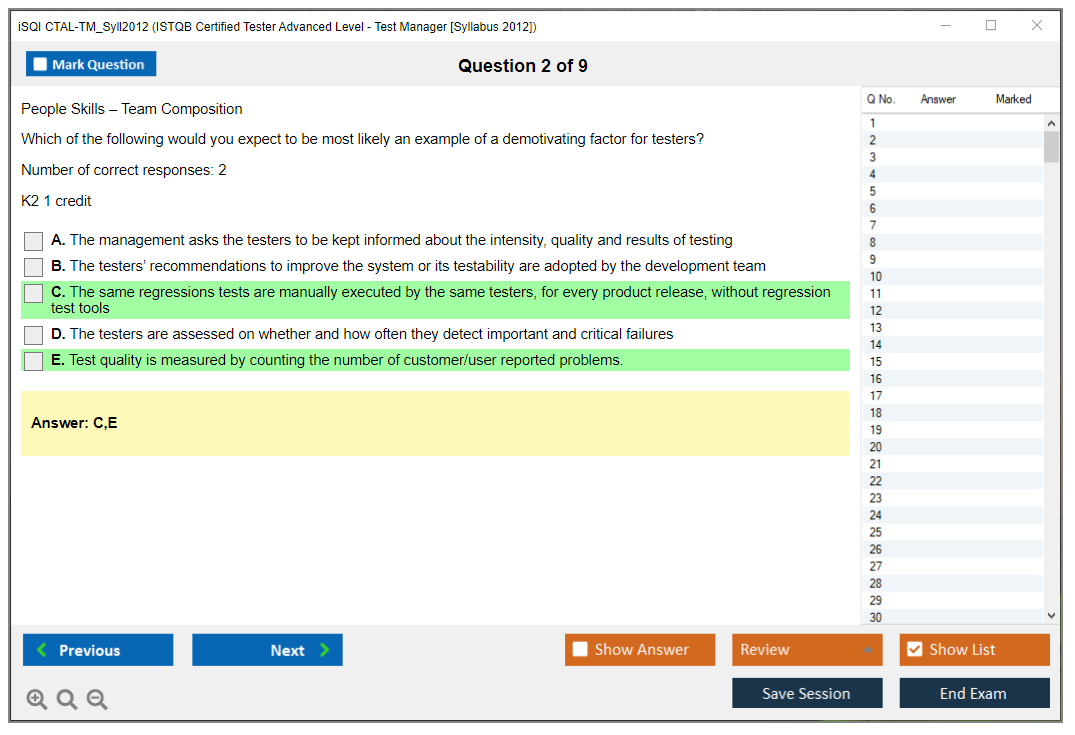Click the zoom out magnifier icon
1075x735 pixels.
click(x=97, y=699)
